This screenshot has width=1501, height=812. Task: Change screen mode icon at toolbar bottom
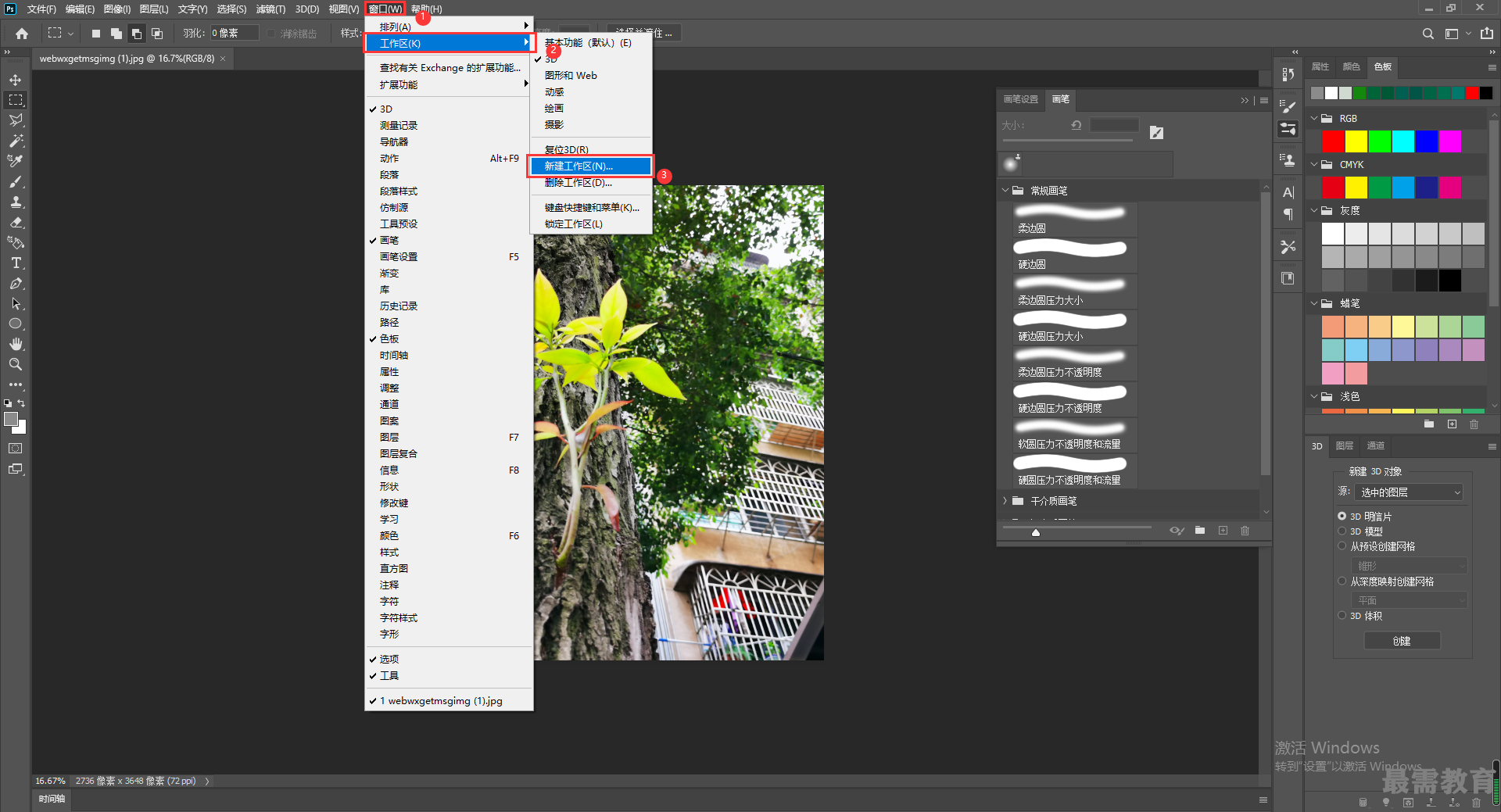tap(16, 469)
